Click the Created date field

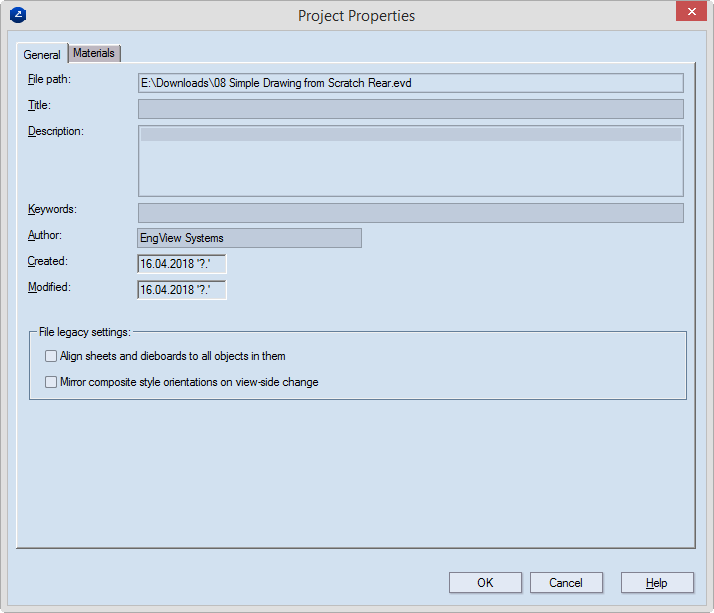click(x=181, y=264)
